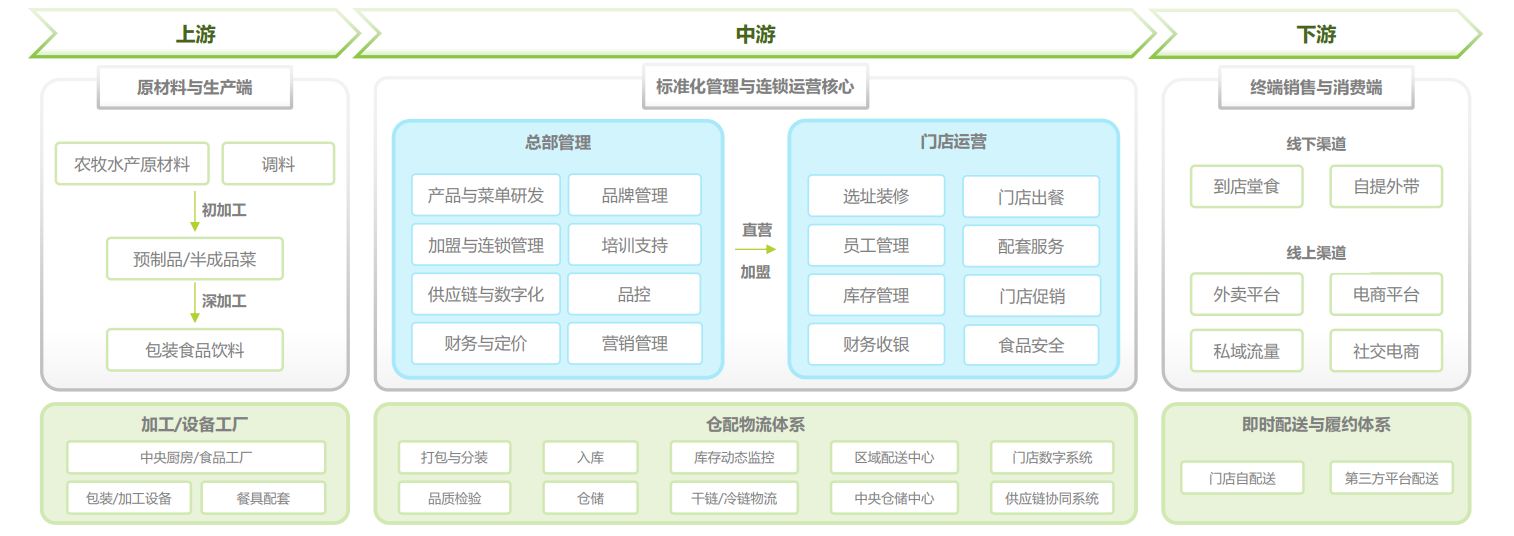Select the 第三方平台配送 box
The width and height of the screenshot is (1514, 536).
(x=1391, y=478)
